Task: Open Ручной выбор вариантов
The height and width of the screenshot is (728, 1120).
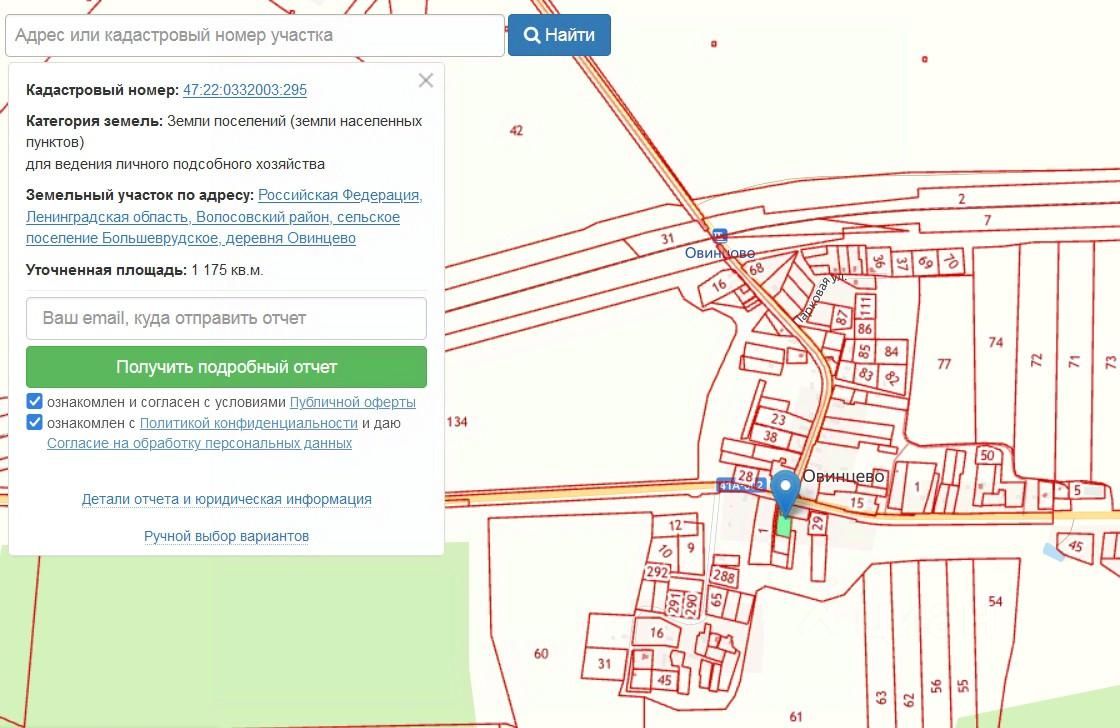Action: pyautogui.click(x=226, y=536)
